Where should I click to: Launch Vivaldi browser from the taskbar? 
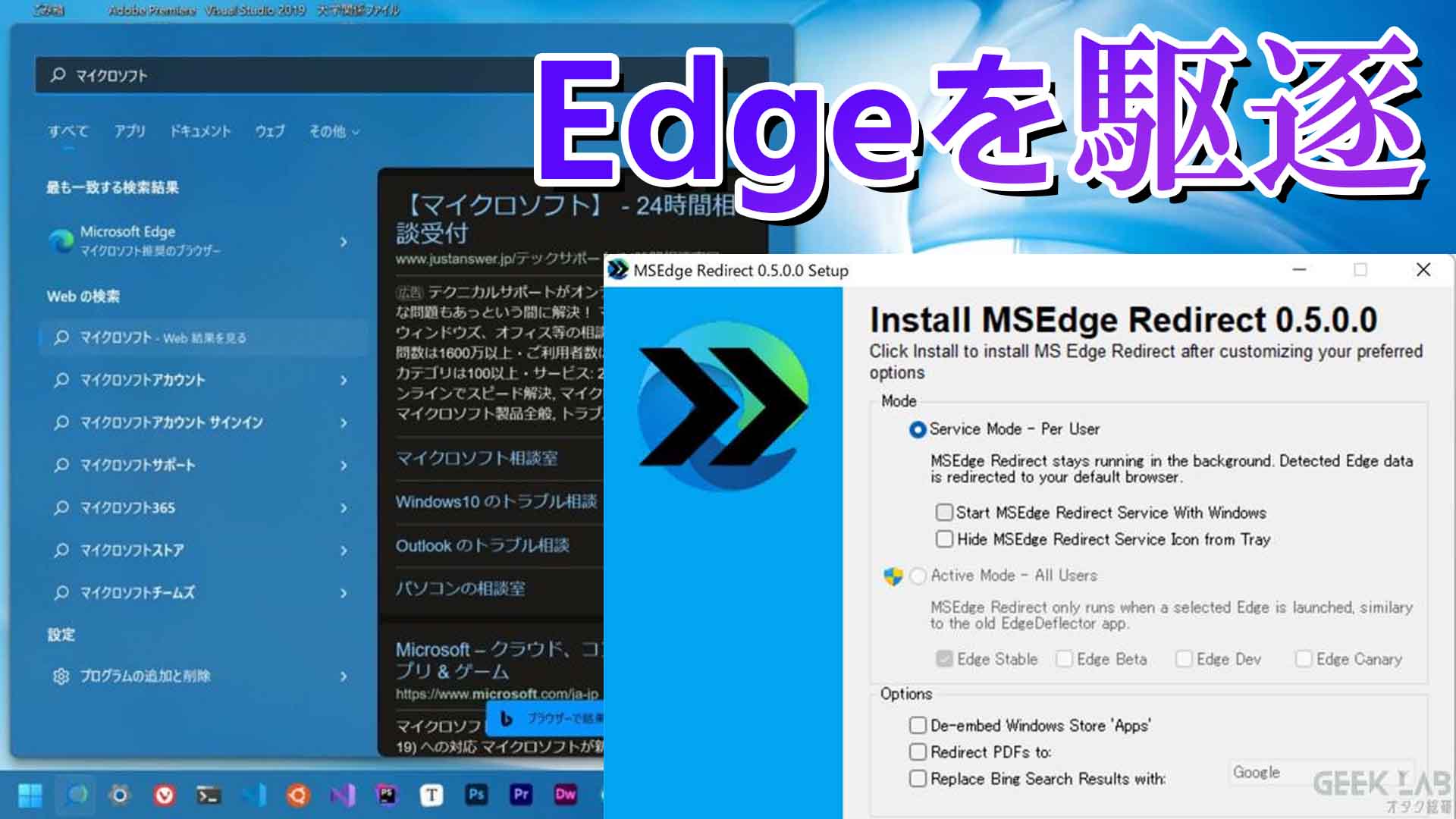pos(164,795)
